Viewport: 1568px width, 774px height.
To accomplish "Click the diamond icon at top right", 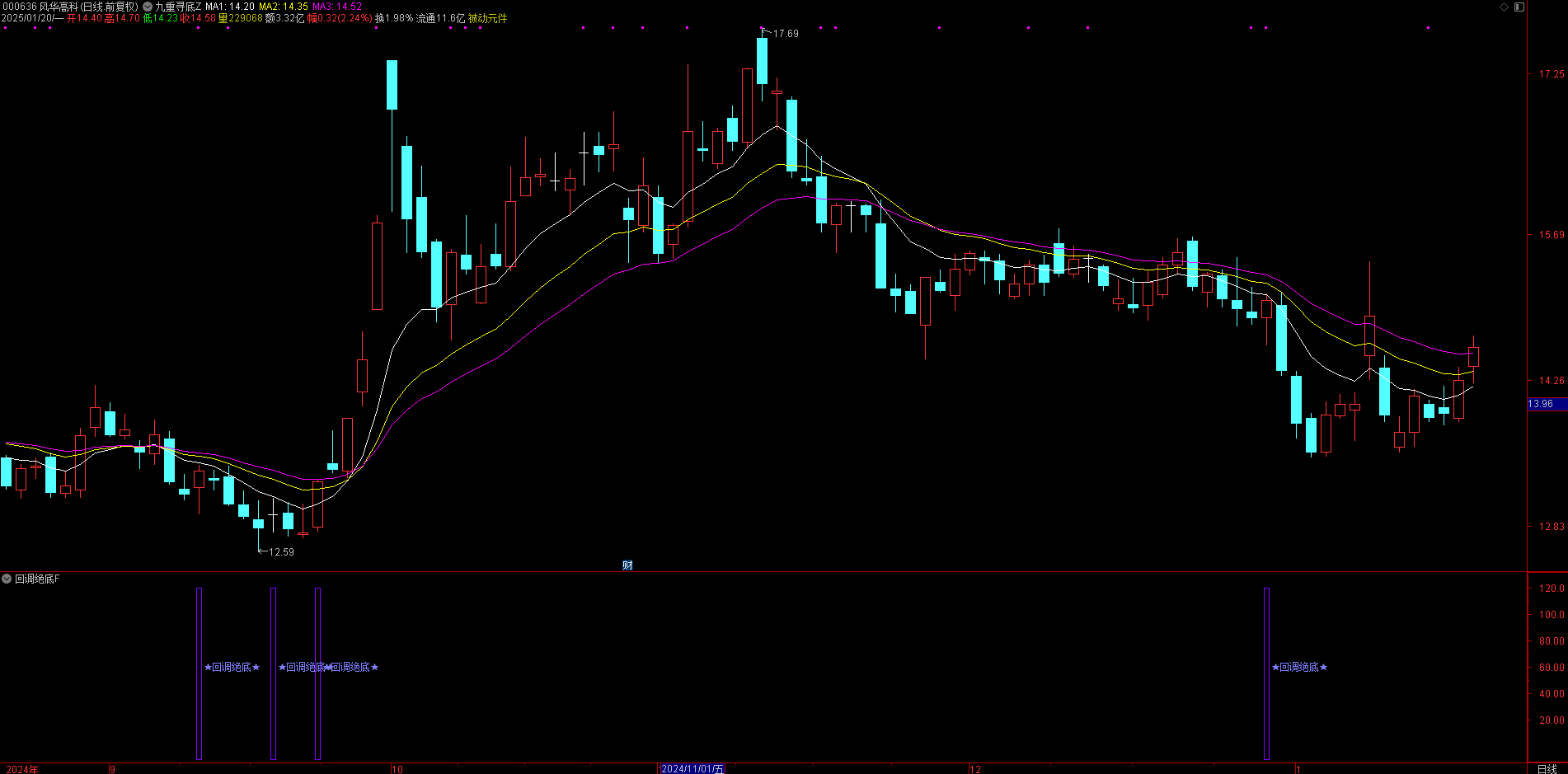I will (1505, 7).
